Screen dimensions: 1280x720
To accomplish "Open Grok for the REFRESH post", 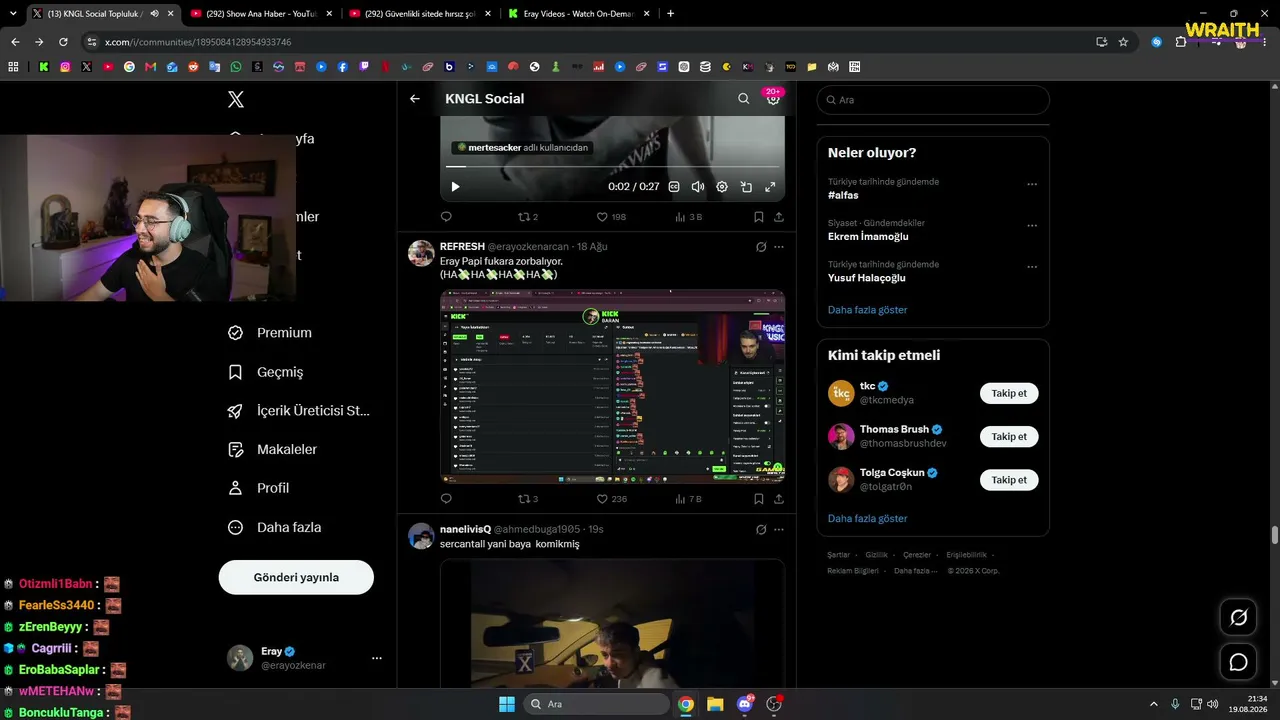I will pos(761,247).
